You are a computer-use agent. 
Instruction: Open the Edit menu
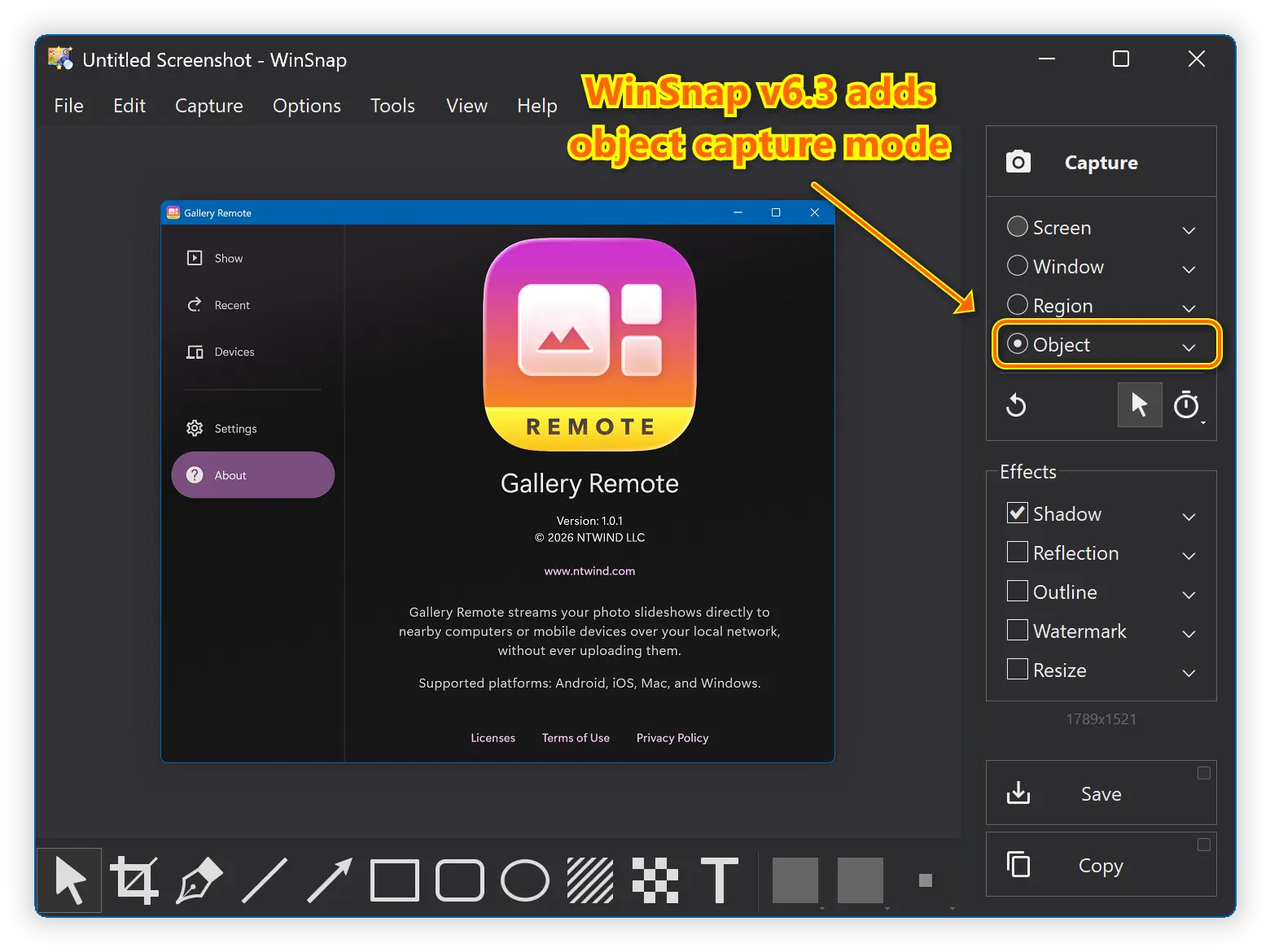(129, 106)
